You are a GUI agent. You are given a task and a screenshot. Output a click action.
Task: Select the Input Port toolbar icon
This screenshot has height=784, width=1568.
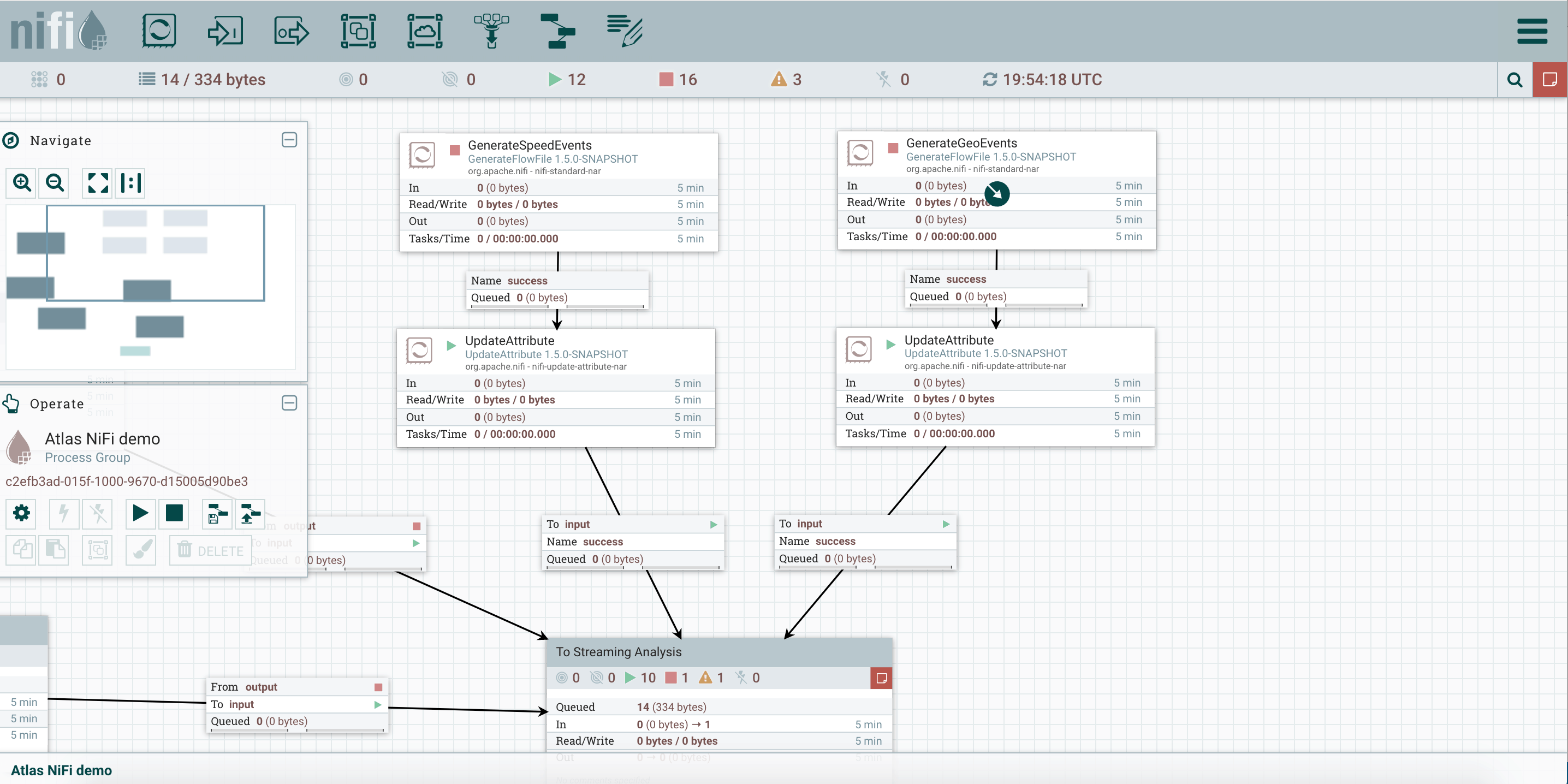pos(225,31)
